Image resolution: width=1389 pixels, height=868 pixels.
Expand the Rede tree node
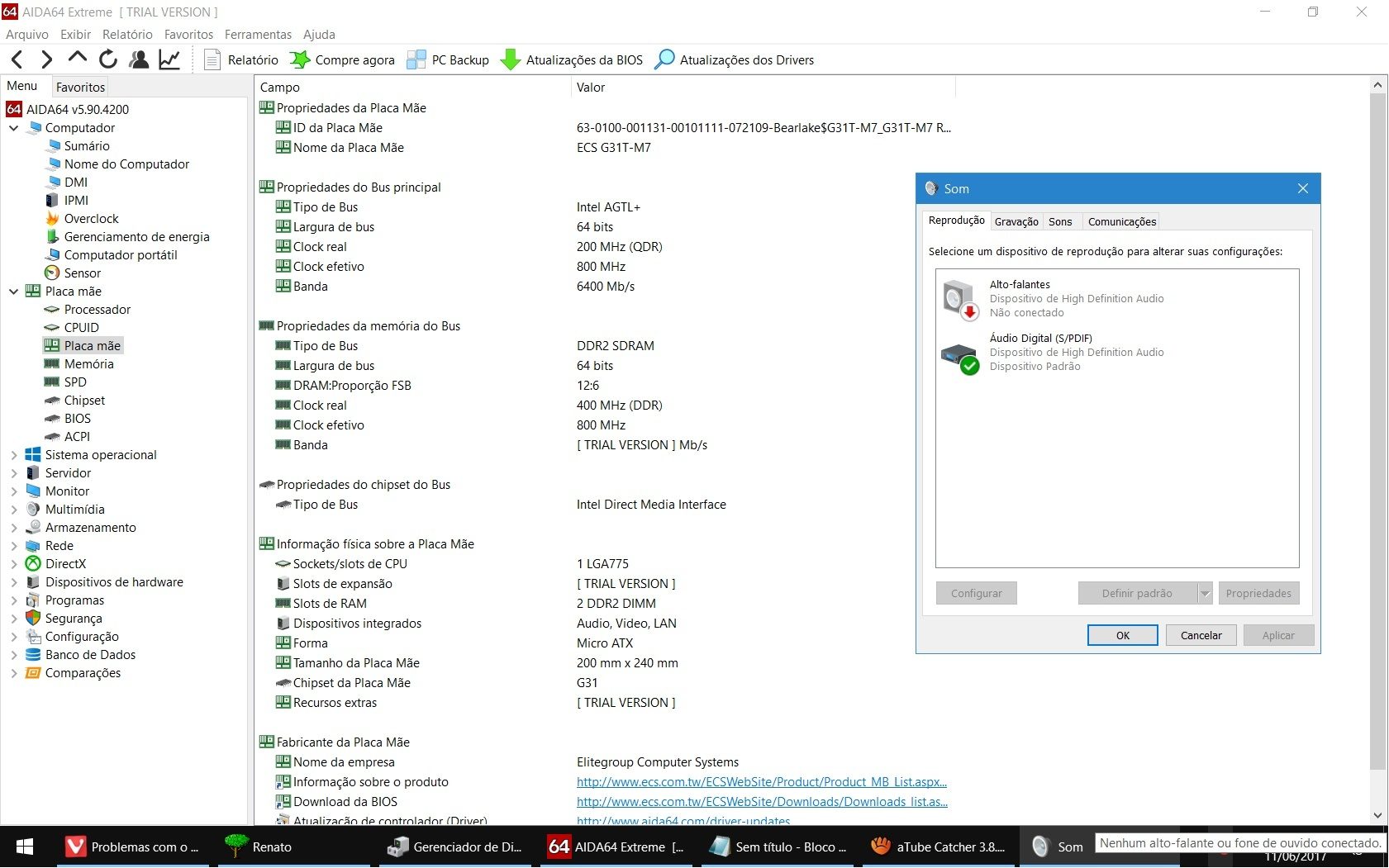pyautogui.click(x=13, y=546)
